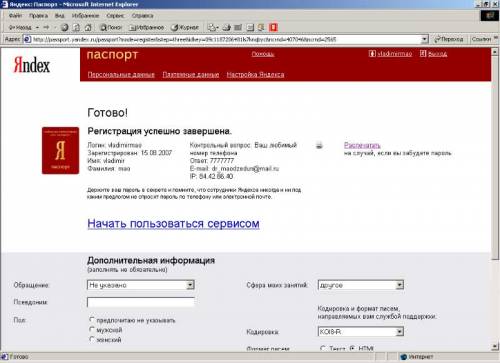
Task: Open the Журнал history pane
Action: 185,27
